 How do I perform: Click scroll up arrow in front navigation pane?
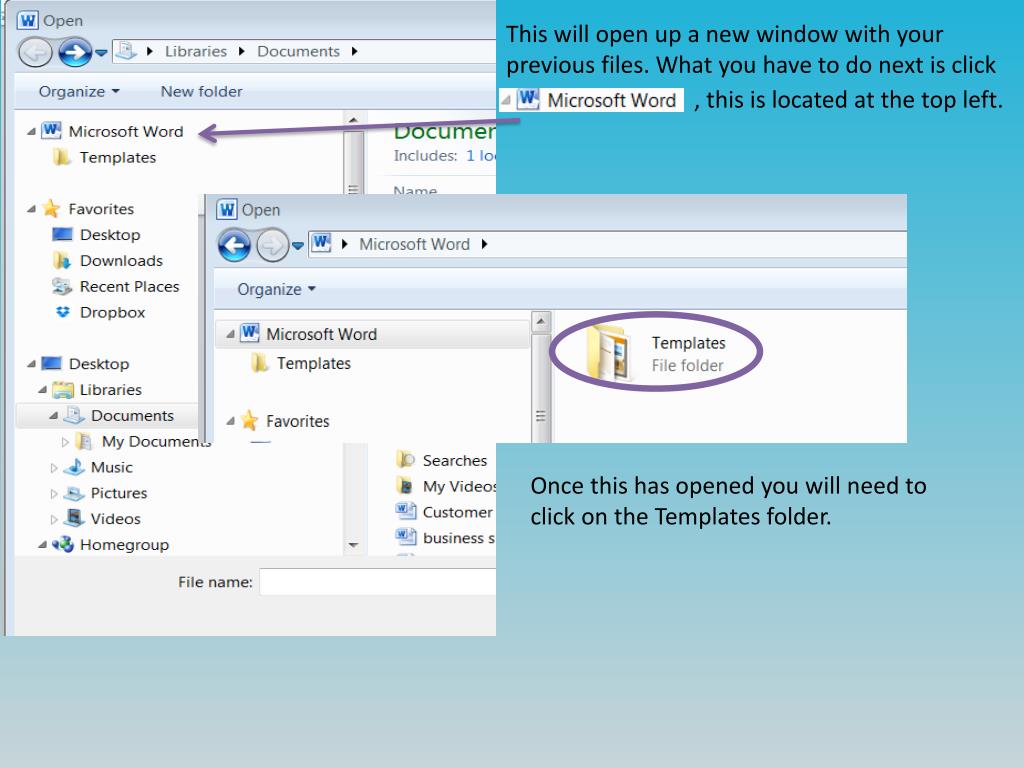[541, 321]
